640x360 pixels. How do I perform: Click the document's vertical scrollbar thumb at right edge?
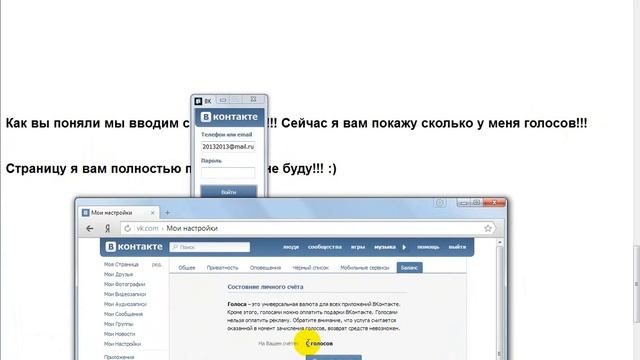[x=636, y=284]
